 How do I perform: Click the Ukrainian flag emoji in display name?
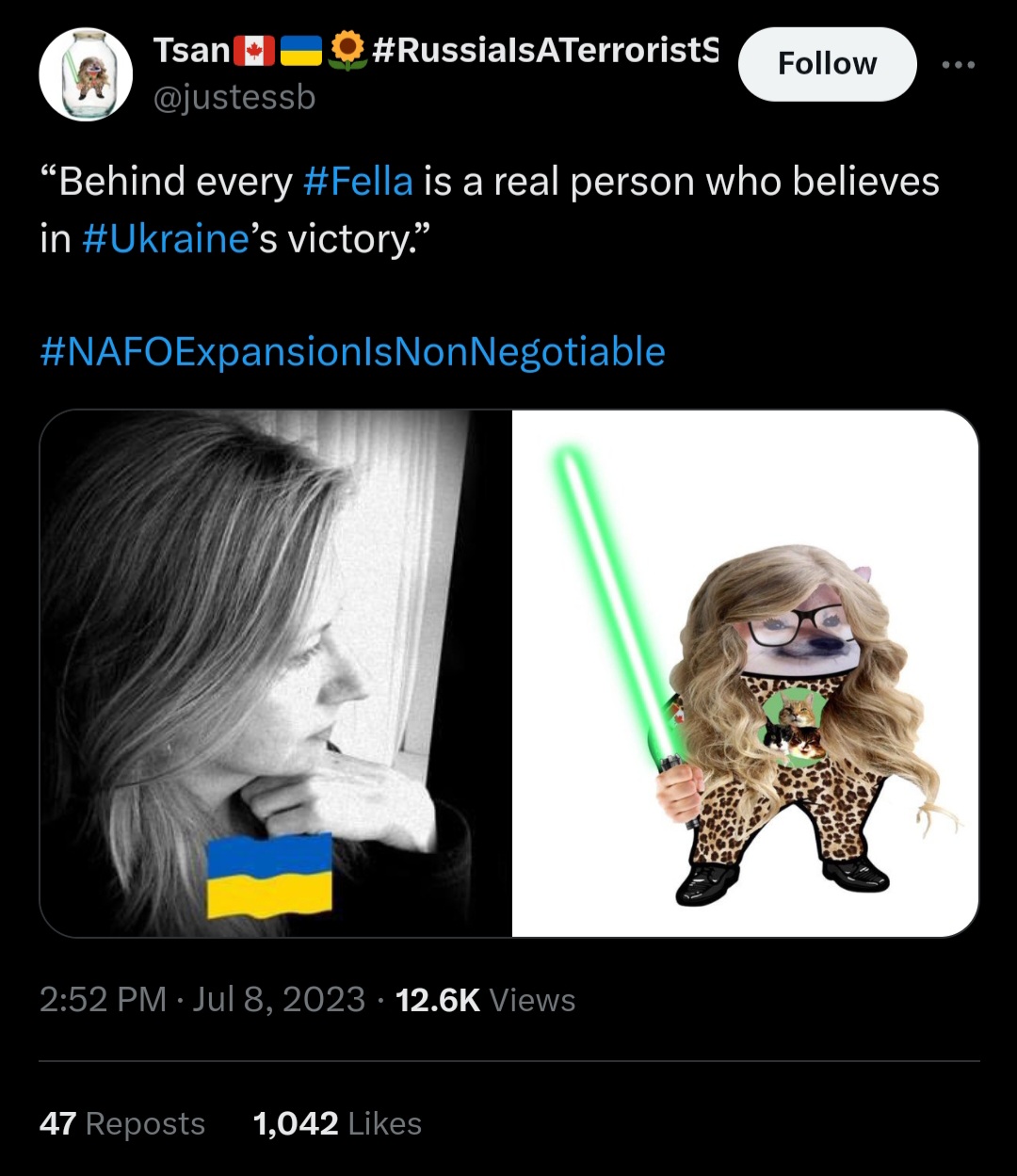pos(301,51)
